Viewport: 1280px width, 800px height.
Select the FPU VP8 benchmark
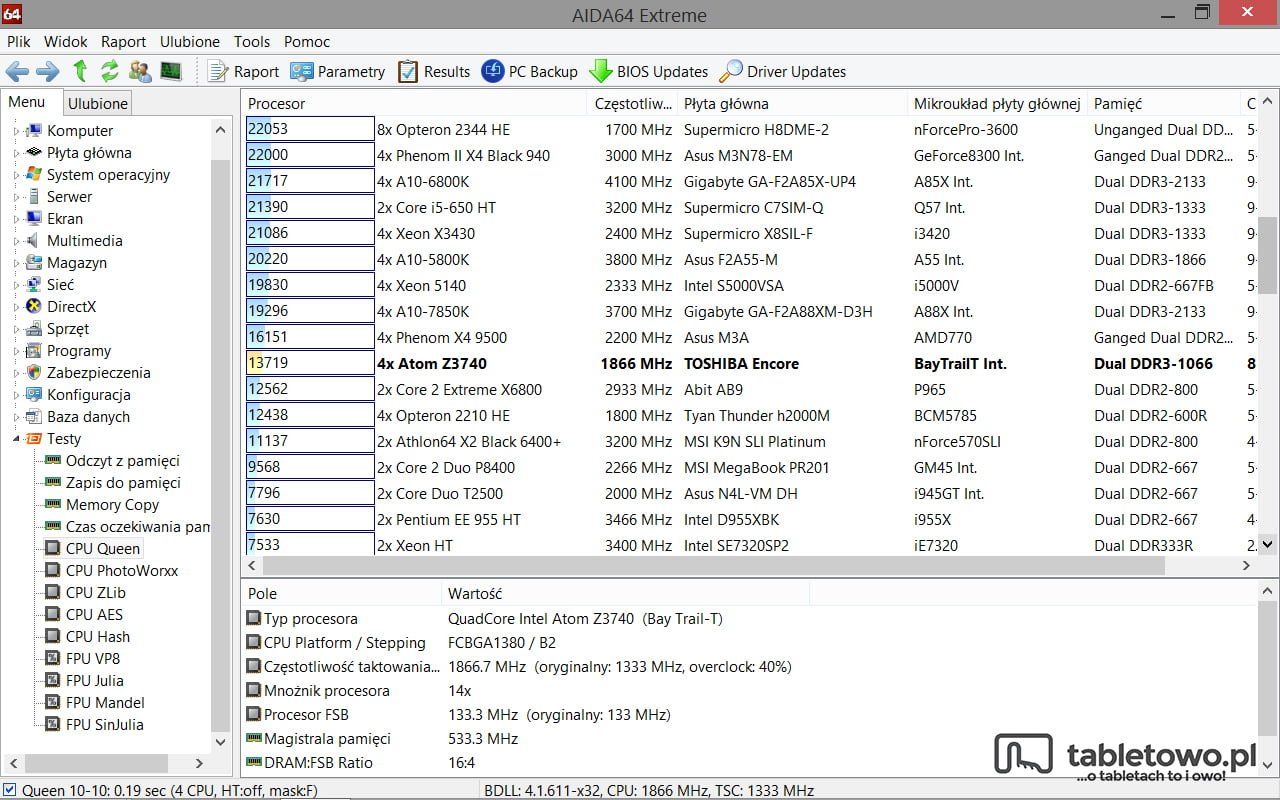pyautogui.click(x=93, y=659)
